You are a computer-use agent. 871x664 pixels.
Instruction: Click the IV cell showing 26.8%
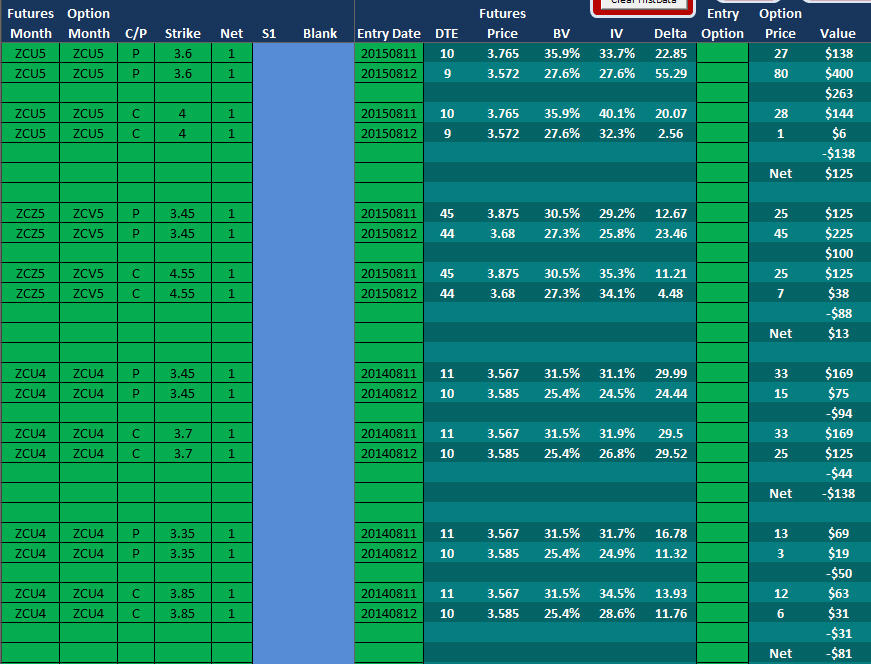[x=617, y=453]
